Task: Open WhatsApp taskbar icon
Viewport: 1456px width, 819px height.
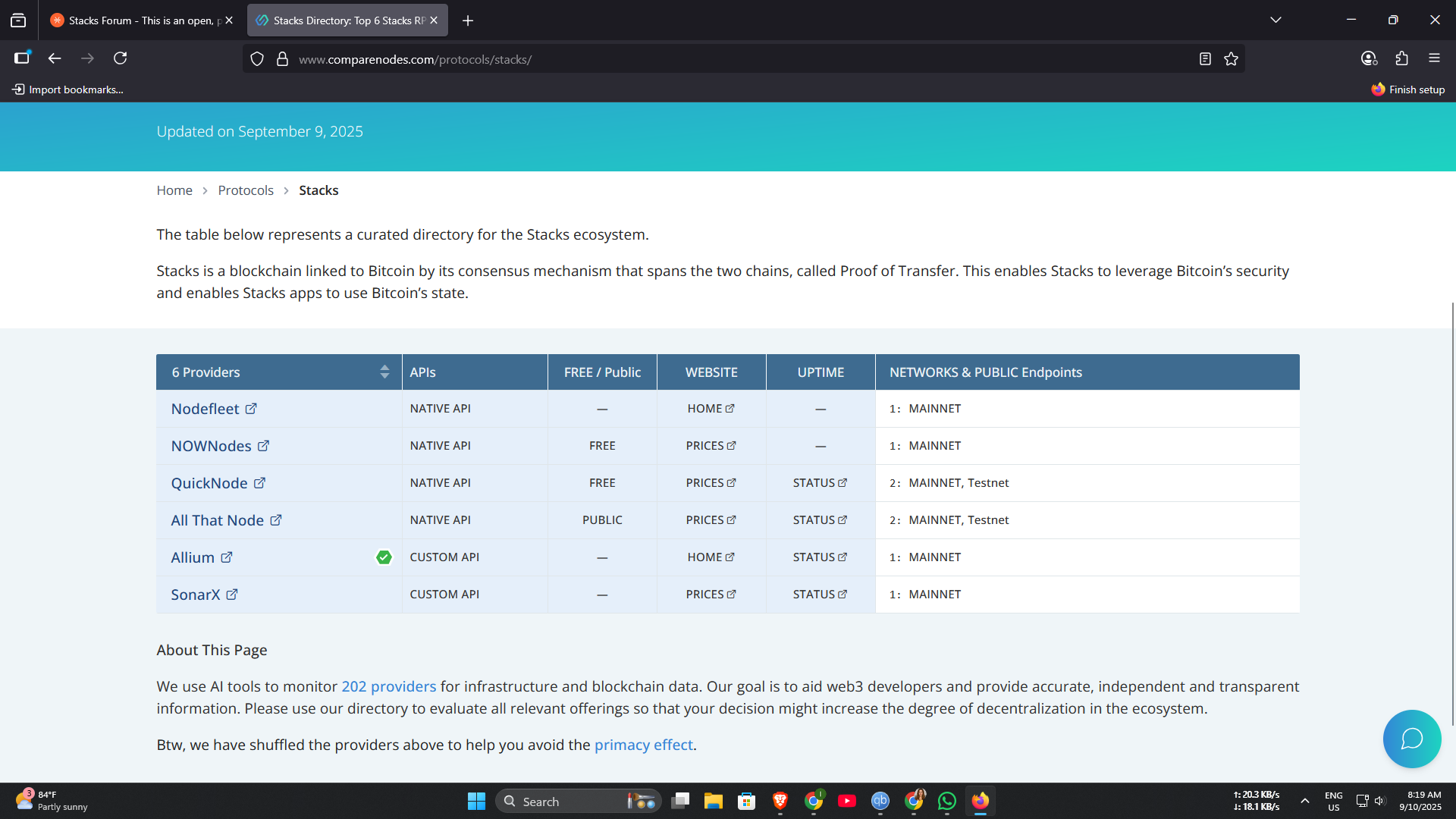Action: 946,801
